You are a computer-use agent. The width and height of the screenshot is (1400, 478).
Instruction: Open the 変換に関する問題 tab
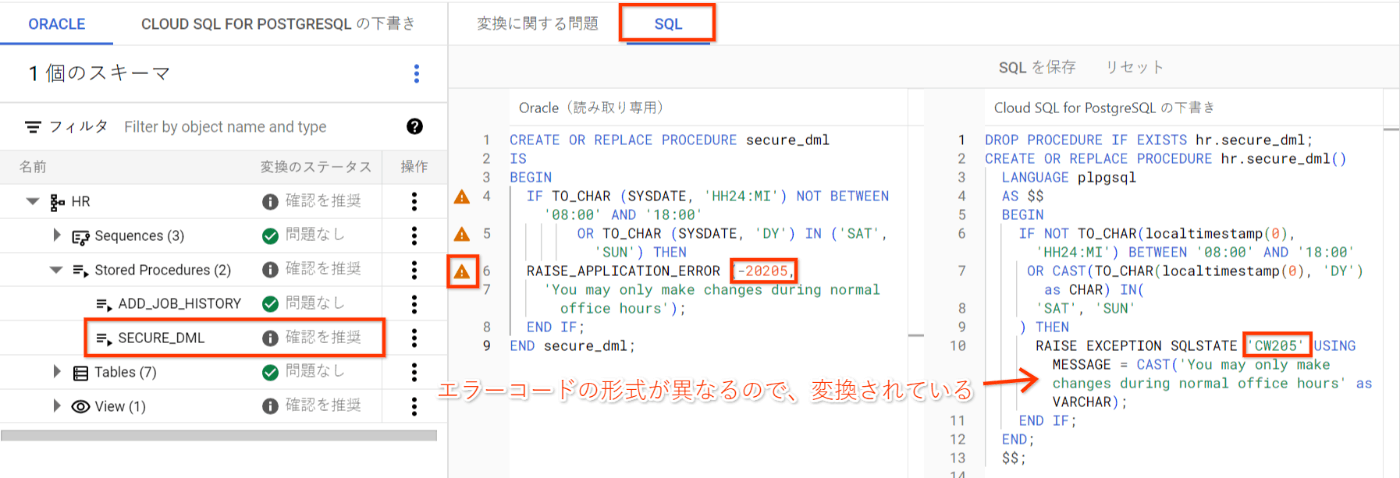coord(537,24)
